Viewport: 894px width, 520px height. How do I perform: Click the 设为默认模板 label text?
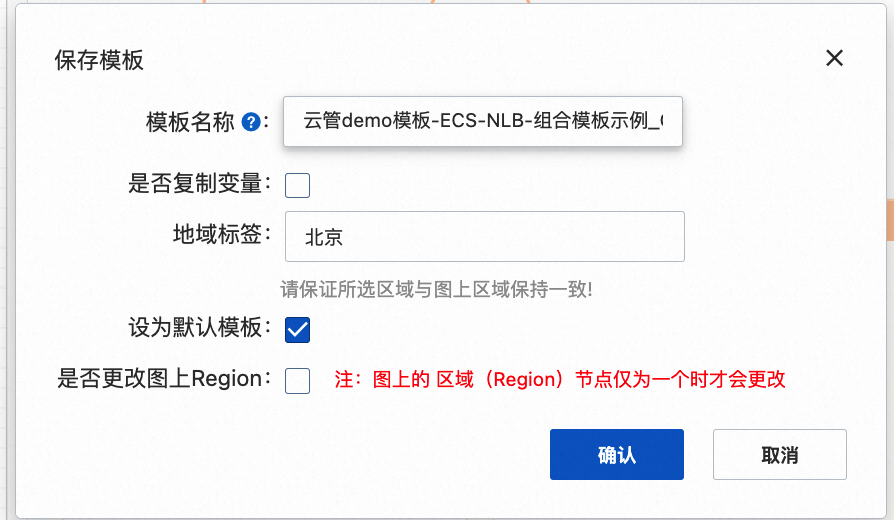click(194, 327)
